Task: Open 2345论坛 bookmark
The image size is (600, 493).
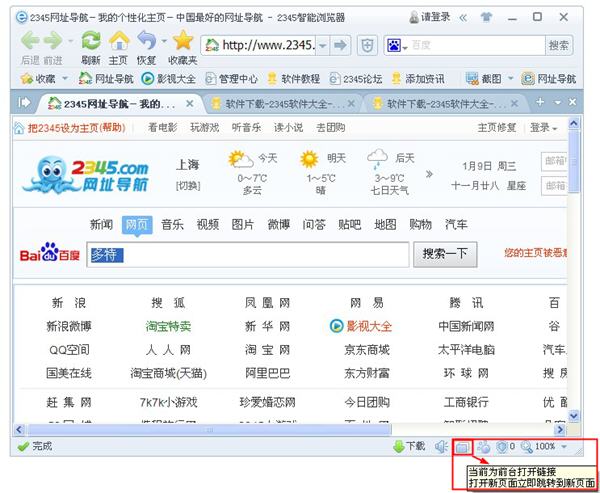Action: coord(356,79)
